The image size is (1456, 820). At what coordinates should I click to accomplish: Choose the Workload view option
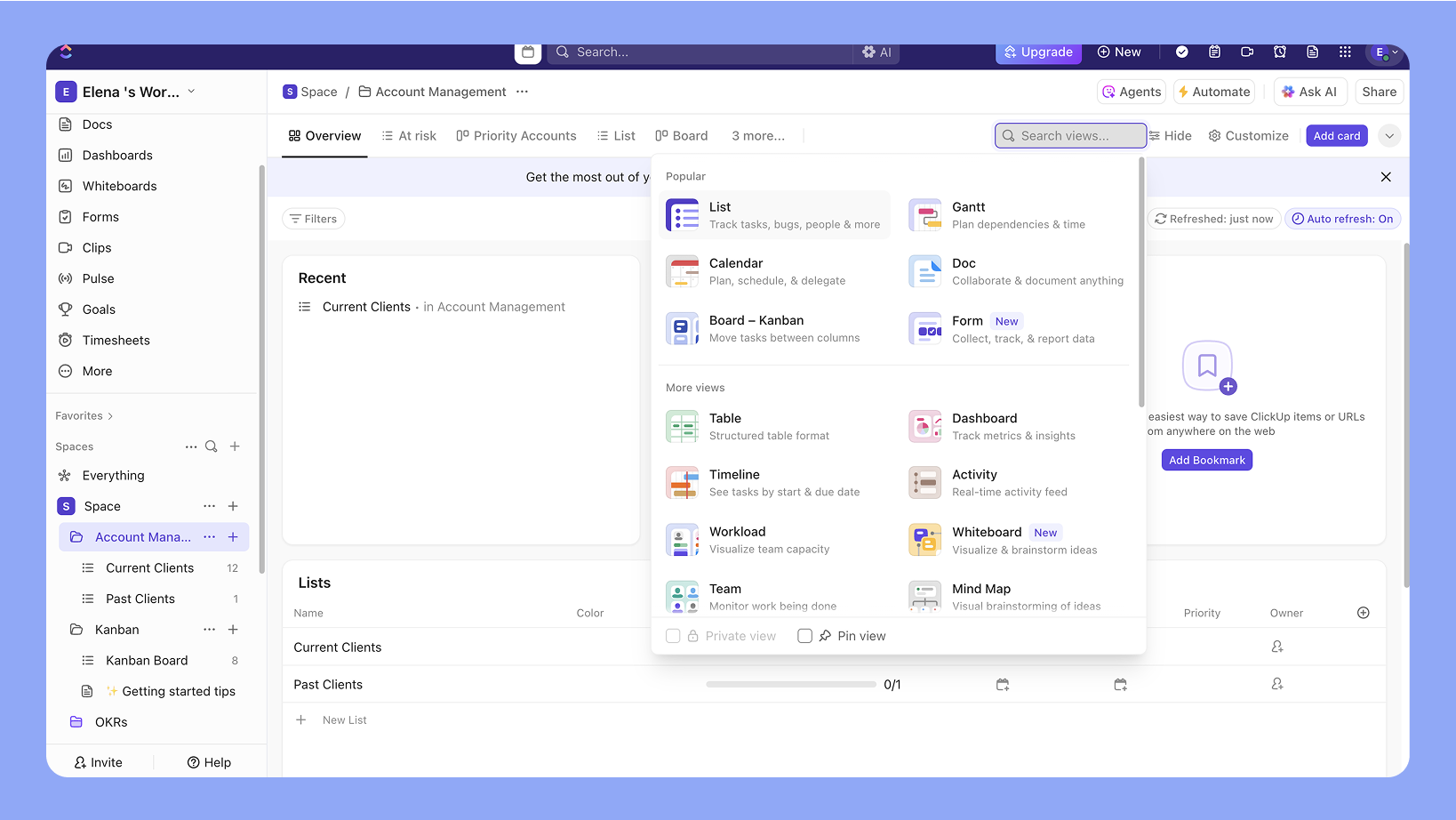[x=775, y=540]
